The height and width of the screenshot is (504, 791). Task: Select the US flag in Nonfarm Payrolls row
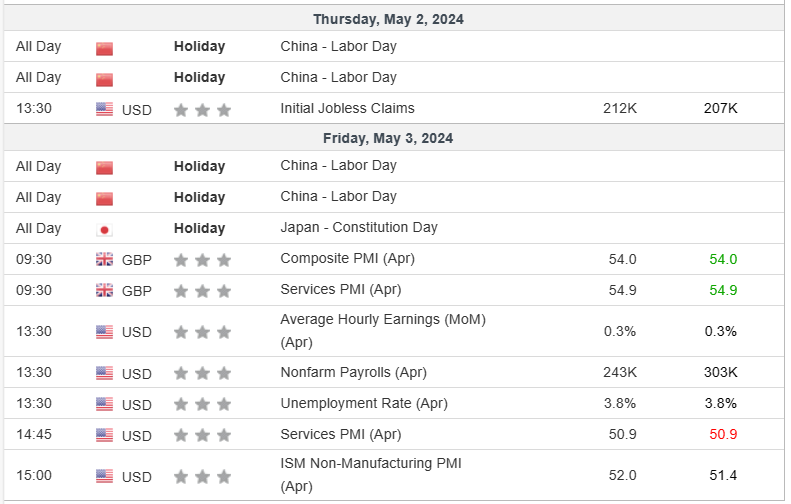[105, 373]
